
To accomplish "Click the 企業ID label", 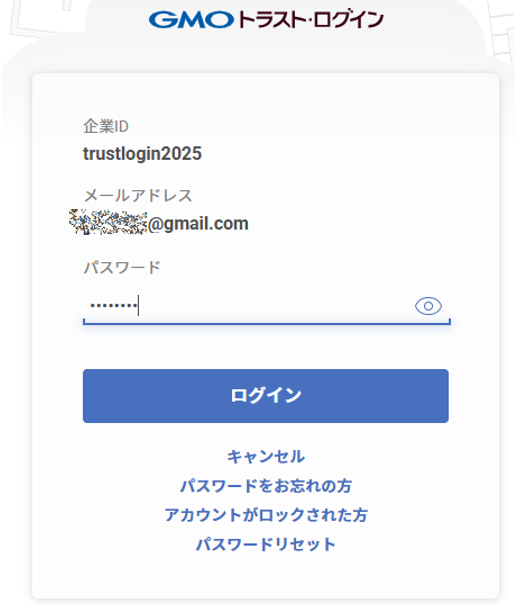I will coord(106,126).
